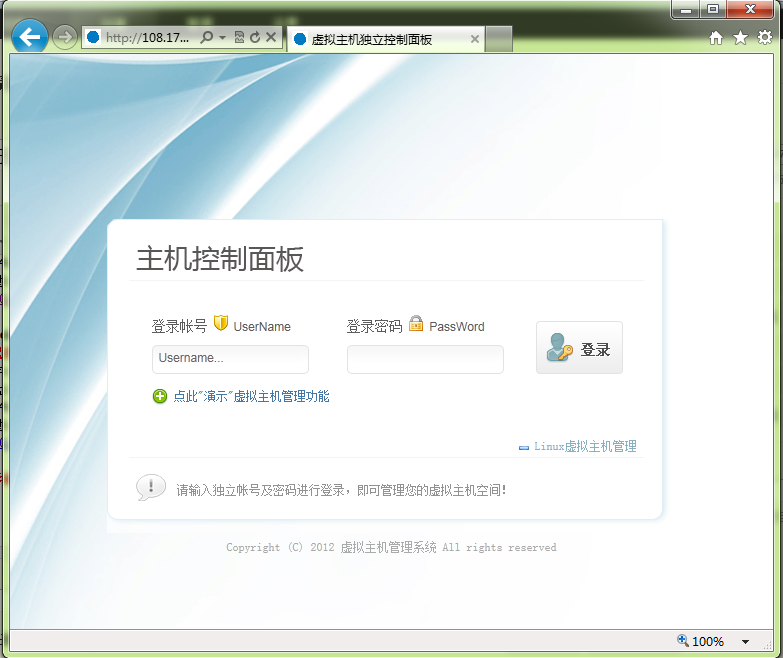Open Favorites star icon
The image size is (783, 658).
click(x=740, y=38)
